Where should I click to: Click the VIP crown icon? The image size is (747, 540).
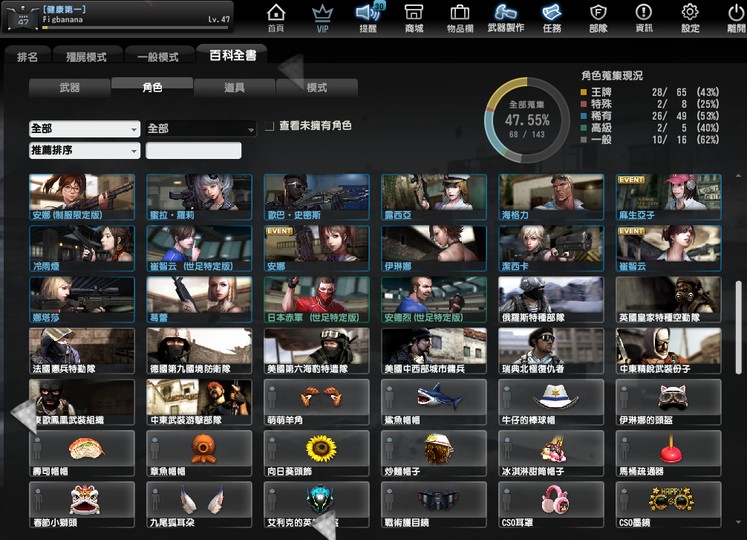click(x=322, y=18)
